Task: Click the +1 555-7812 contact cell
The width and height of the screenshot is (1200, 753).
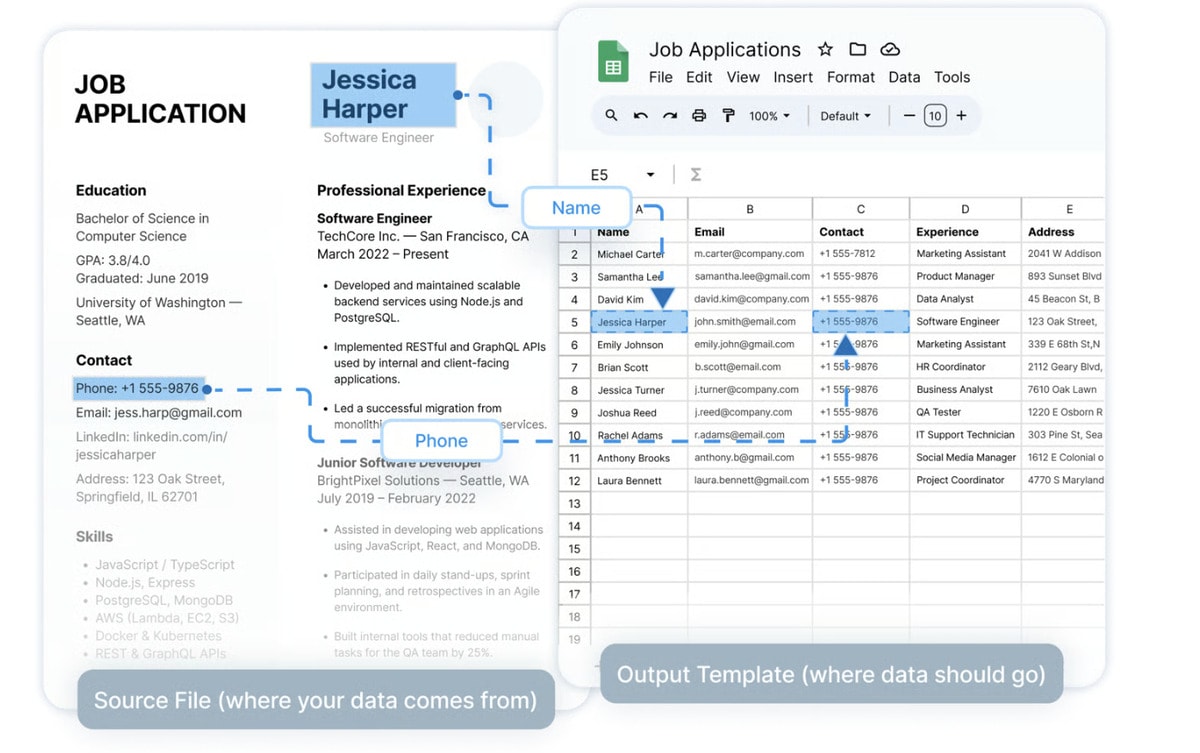Action: 861,254
